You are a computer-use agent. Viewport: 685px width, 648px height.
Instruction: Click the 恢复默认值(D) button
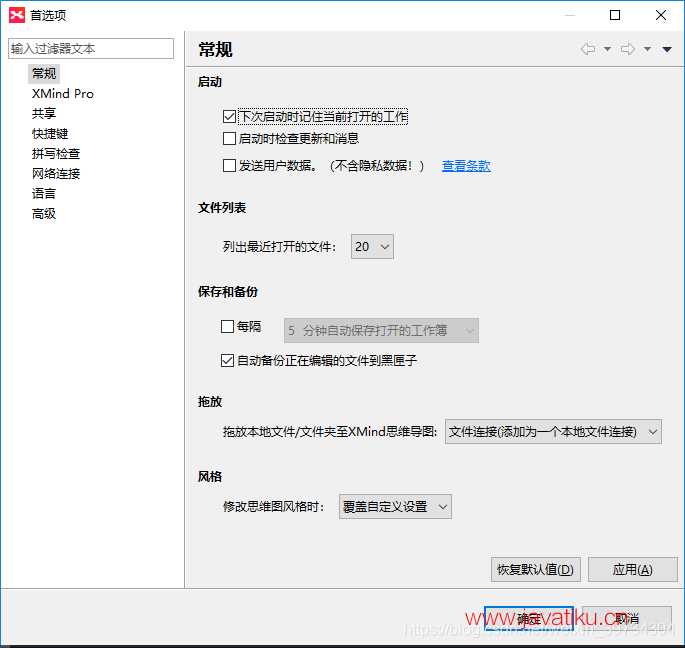click(535, 569)
